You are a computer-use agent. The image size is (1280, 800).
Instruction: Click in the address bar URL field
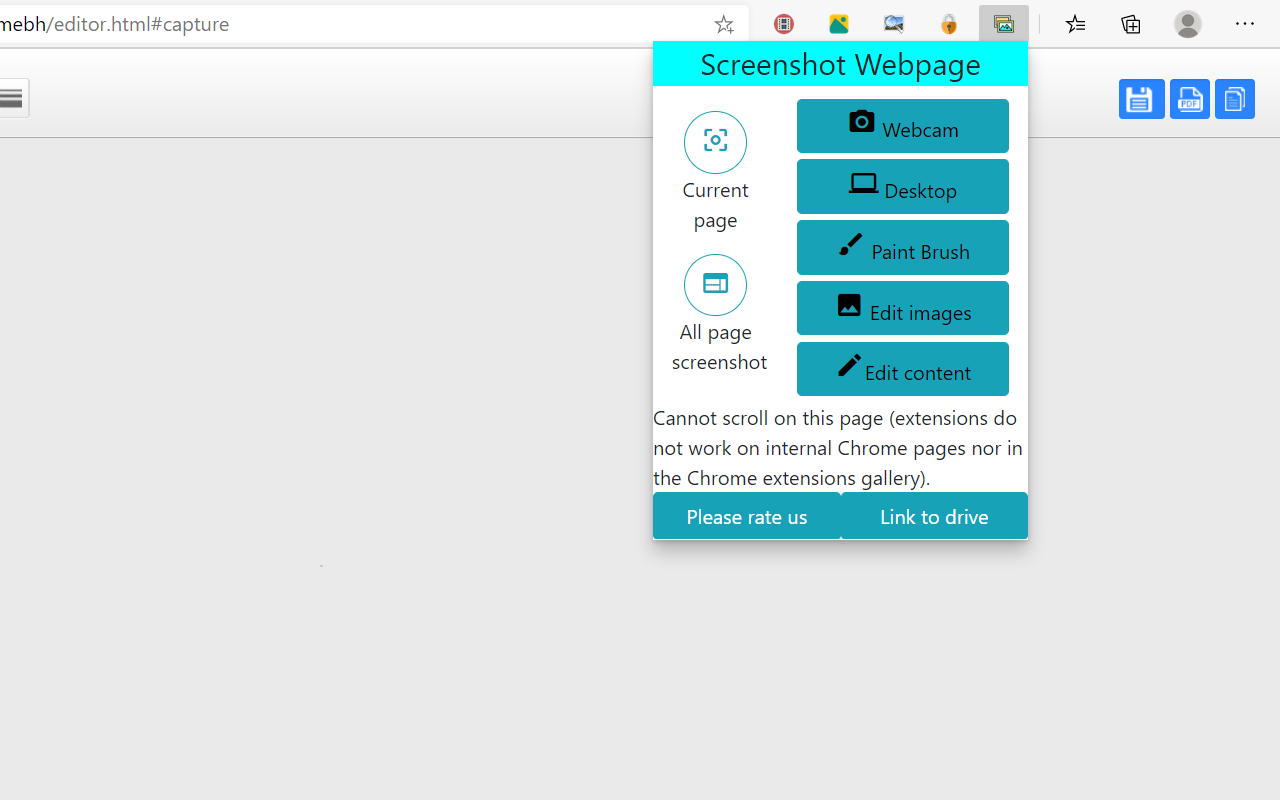click(350, 24)
